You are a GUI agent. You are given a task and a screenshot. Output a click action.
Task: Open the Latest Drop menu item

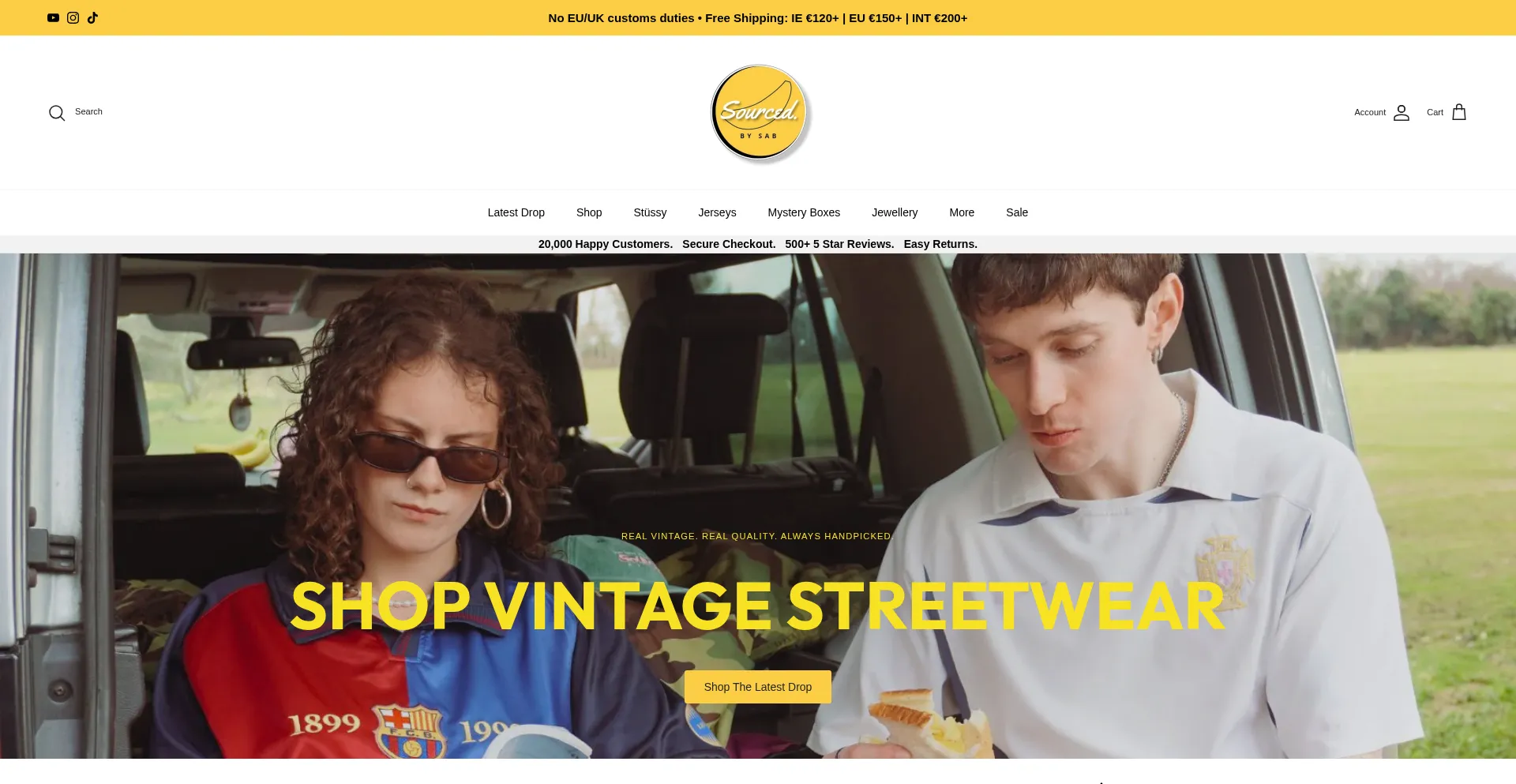(516, 212)
